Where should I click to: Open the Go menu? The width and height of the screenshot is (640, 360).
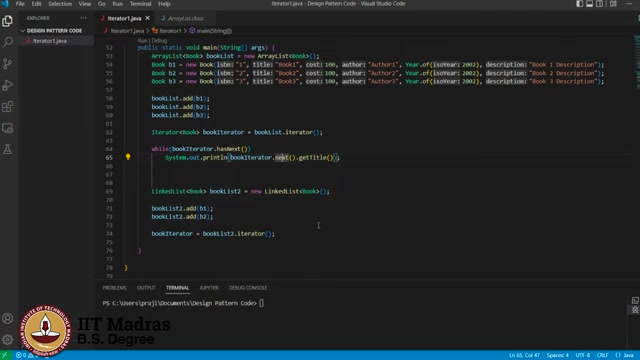pyautogui.click(x=102, y=4)
